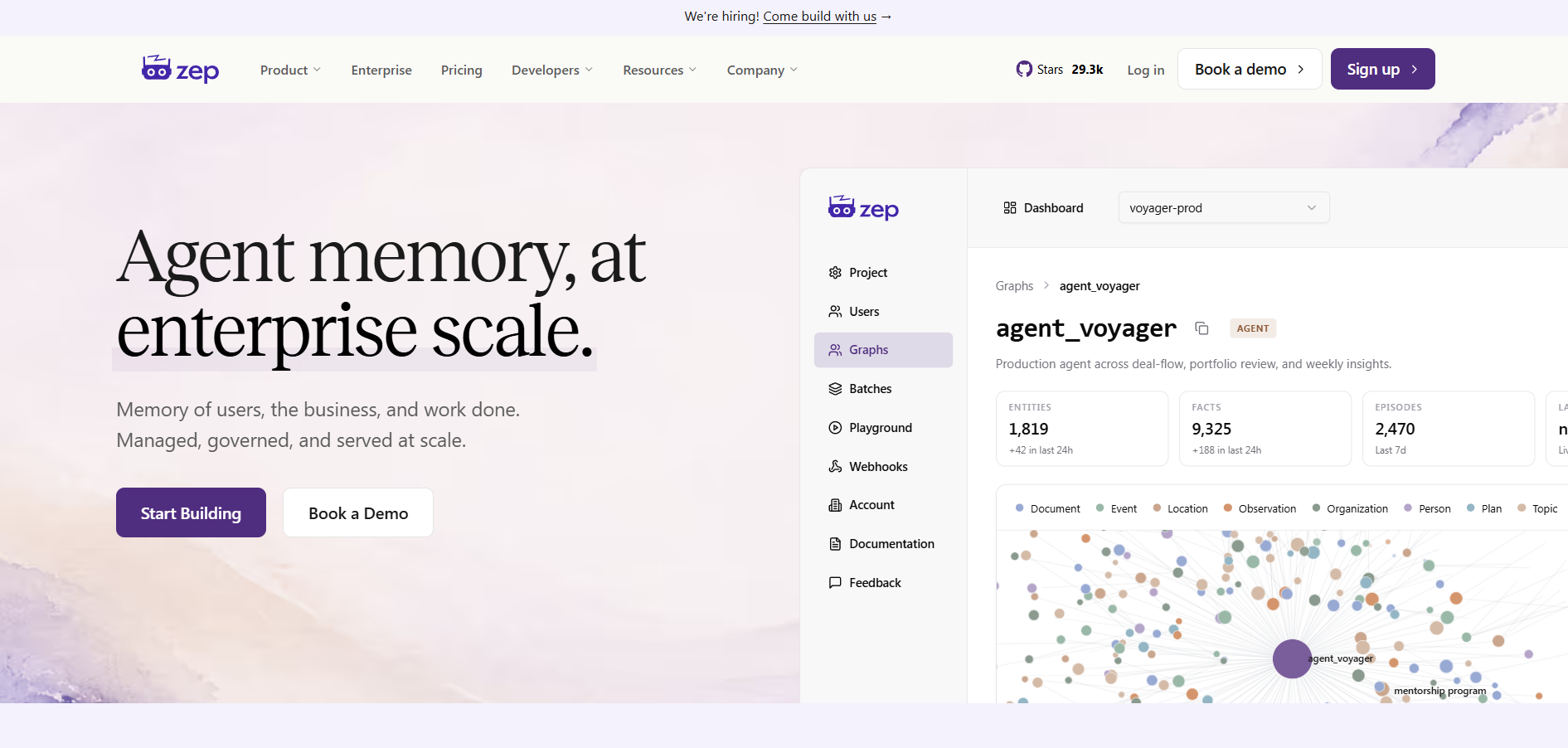Click the Person legend color dot
This screenshot has width=1568, height=748.
[x=1408, y=508]
